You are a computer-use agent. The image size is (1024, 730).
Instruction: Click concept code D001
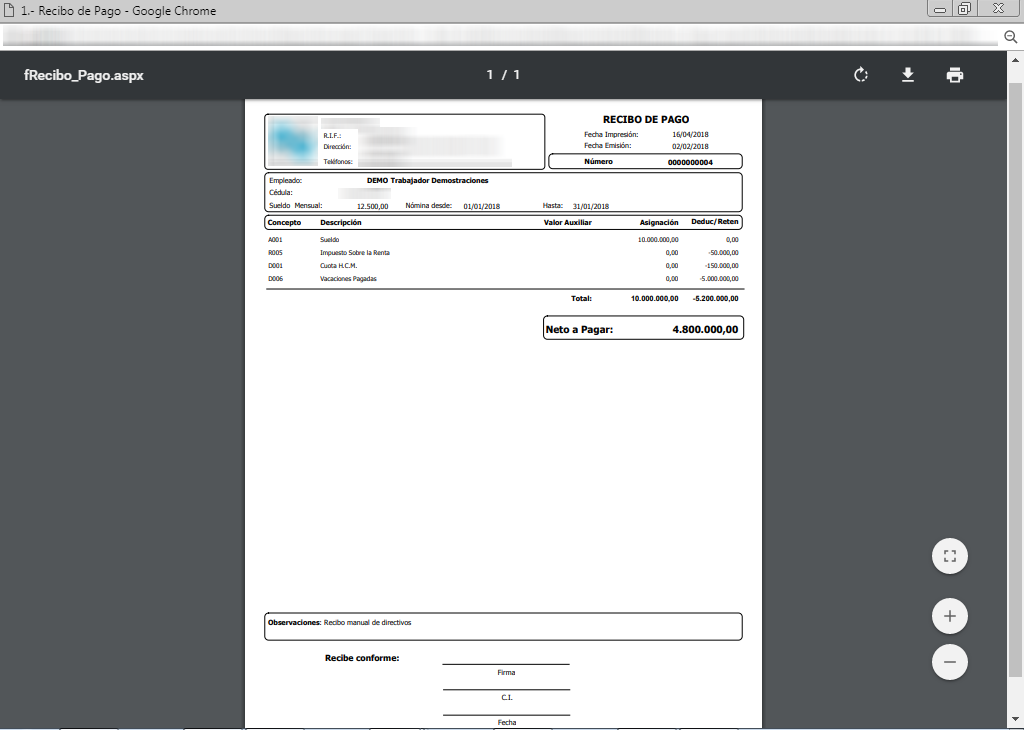point(275,266)
